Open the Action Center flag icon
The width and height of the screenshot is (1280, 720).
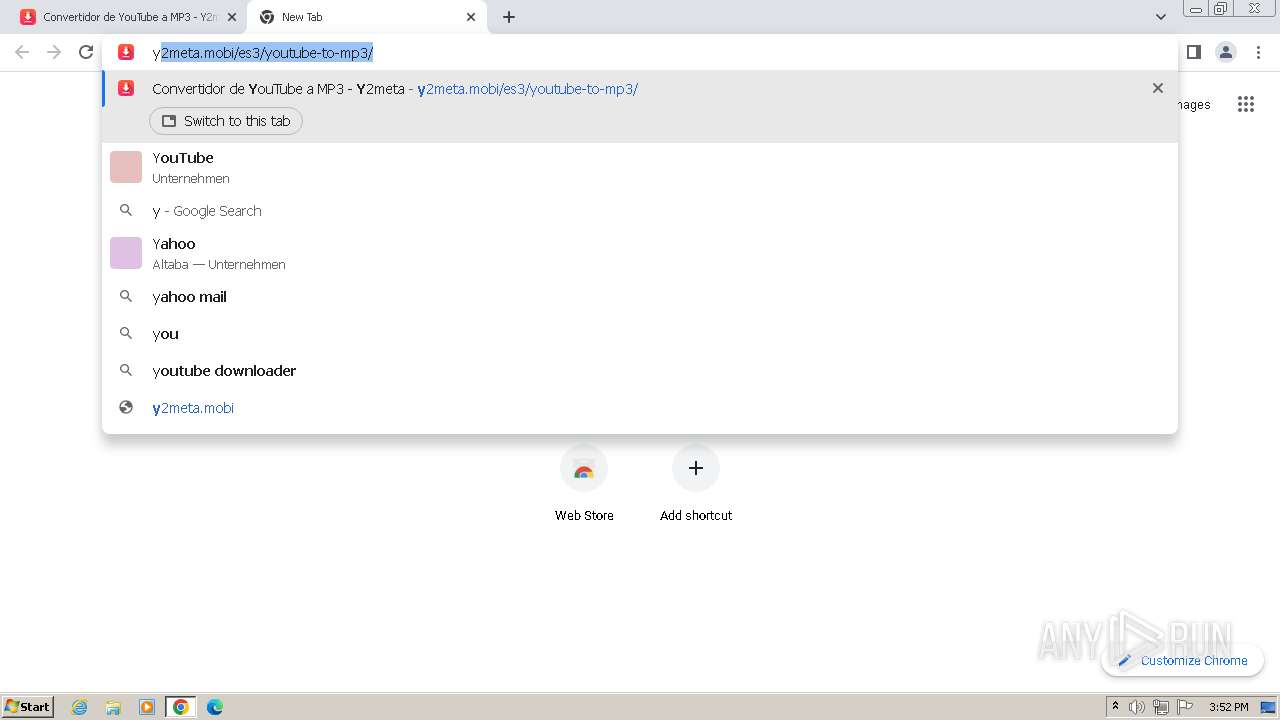pyautogui.click(x=1185, y=707)
